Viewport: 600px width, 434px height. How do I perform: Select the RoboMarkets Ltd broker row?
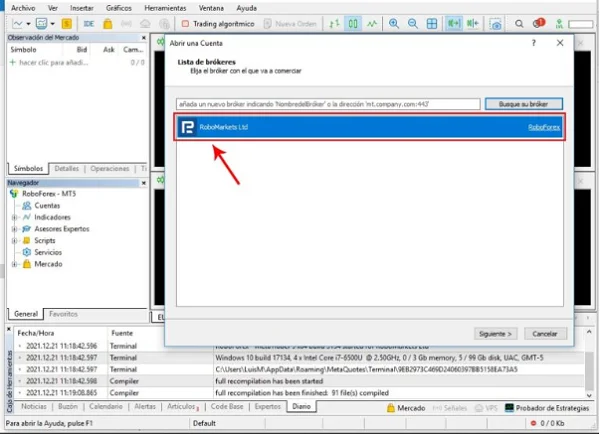point(369,127)
